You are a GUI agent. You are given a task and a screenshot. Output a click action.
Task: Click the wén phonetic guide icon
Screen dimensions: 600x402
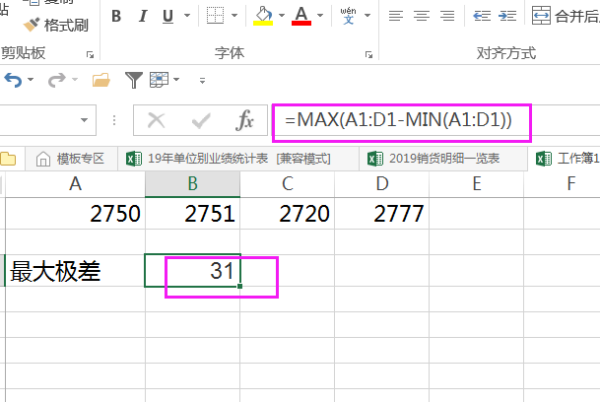point(349,16)
